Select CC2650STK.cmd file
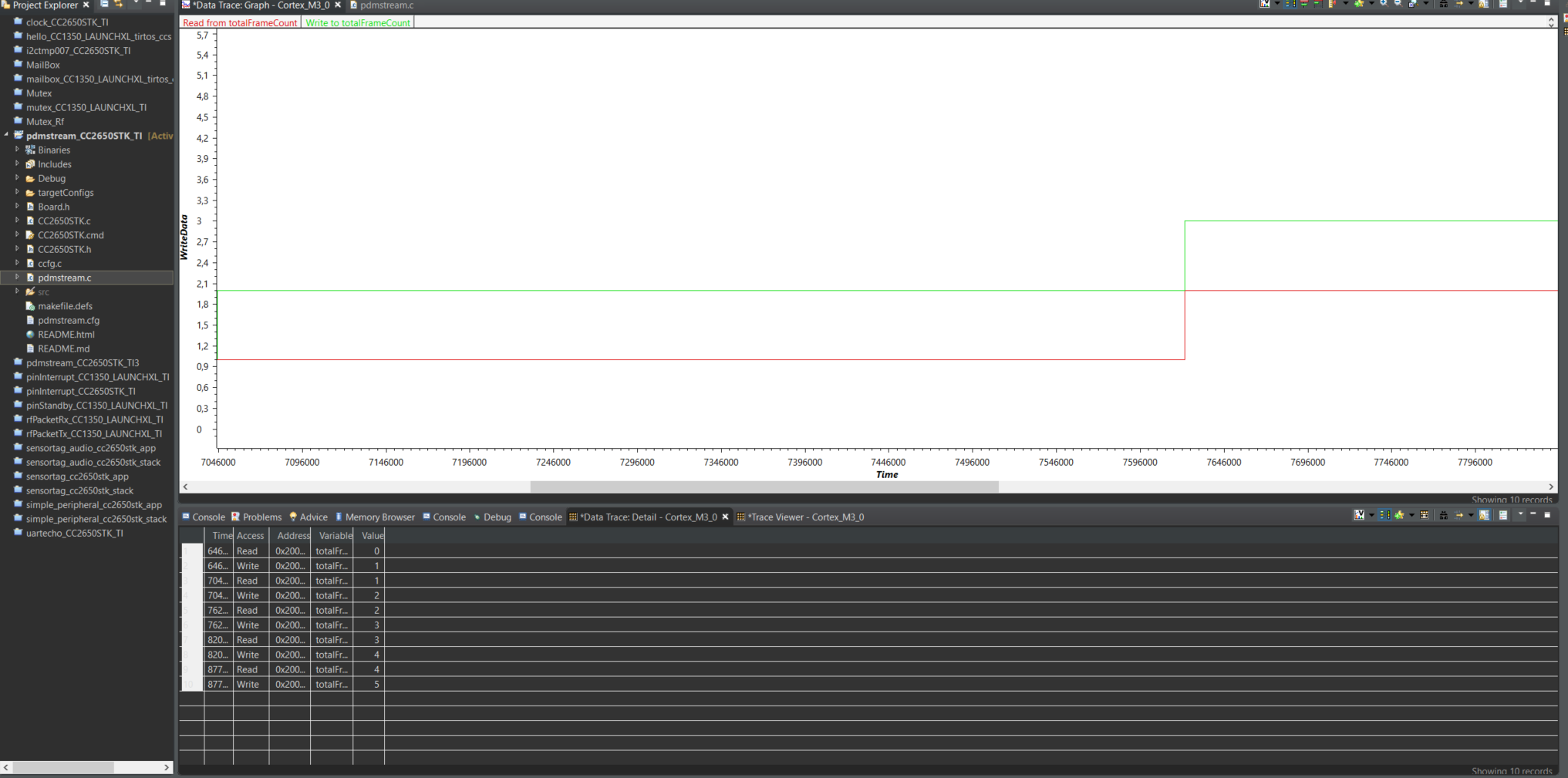This screenshot has width=1568, height=778. click(70, 235)
